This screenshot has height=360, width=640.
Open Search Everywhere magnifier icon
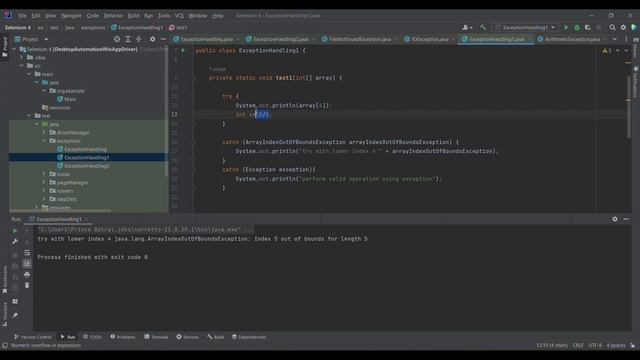(612, 27)
